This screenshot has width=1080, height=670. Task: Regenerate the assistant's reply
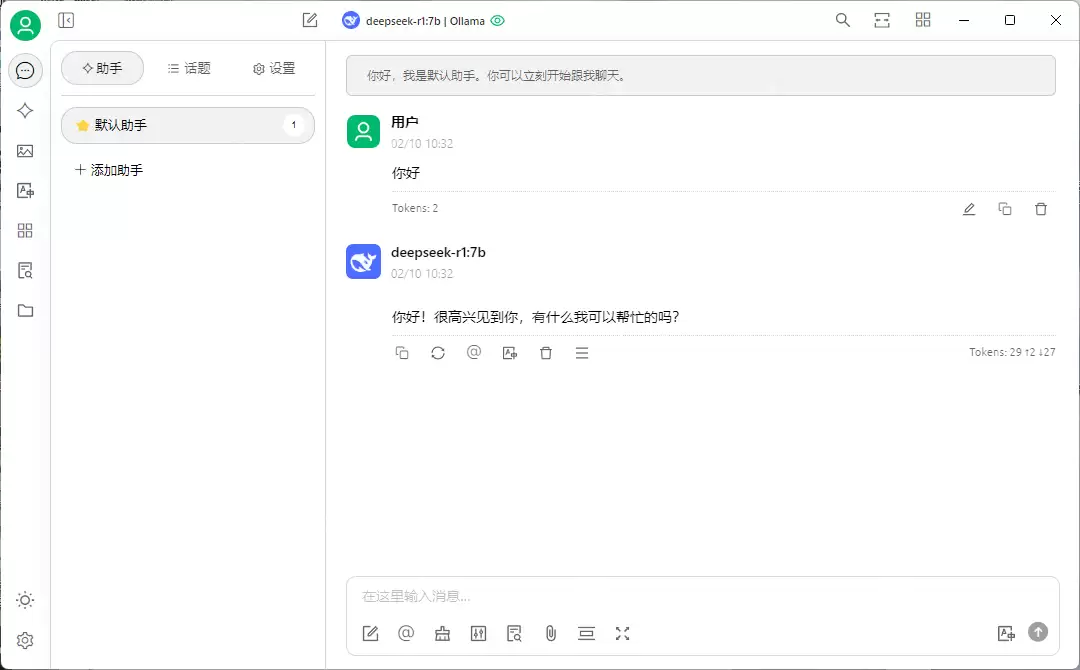438,352
